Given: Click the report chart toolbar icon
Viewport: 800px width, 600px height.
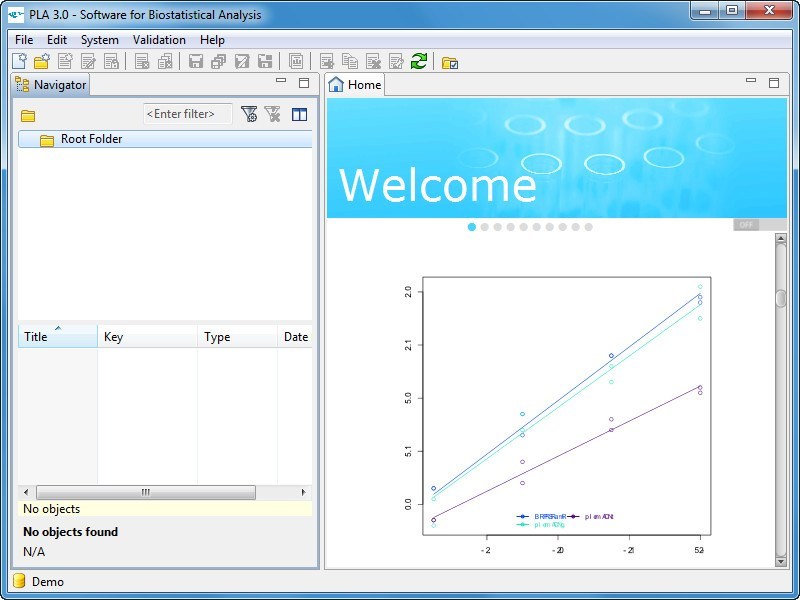Looking at the screenshot, I should 296,61.
